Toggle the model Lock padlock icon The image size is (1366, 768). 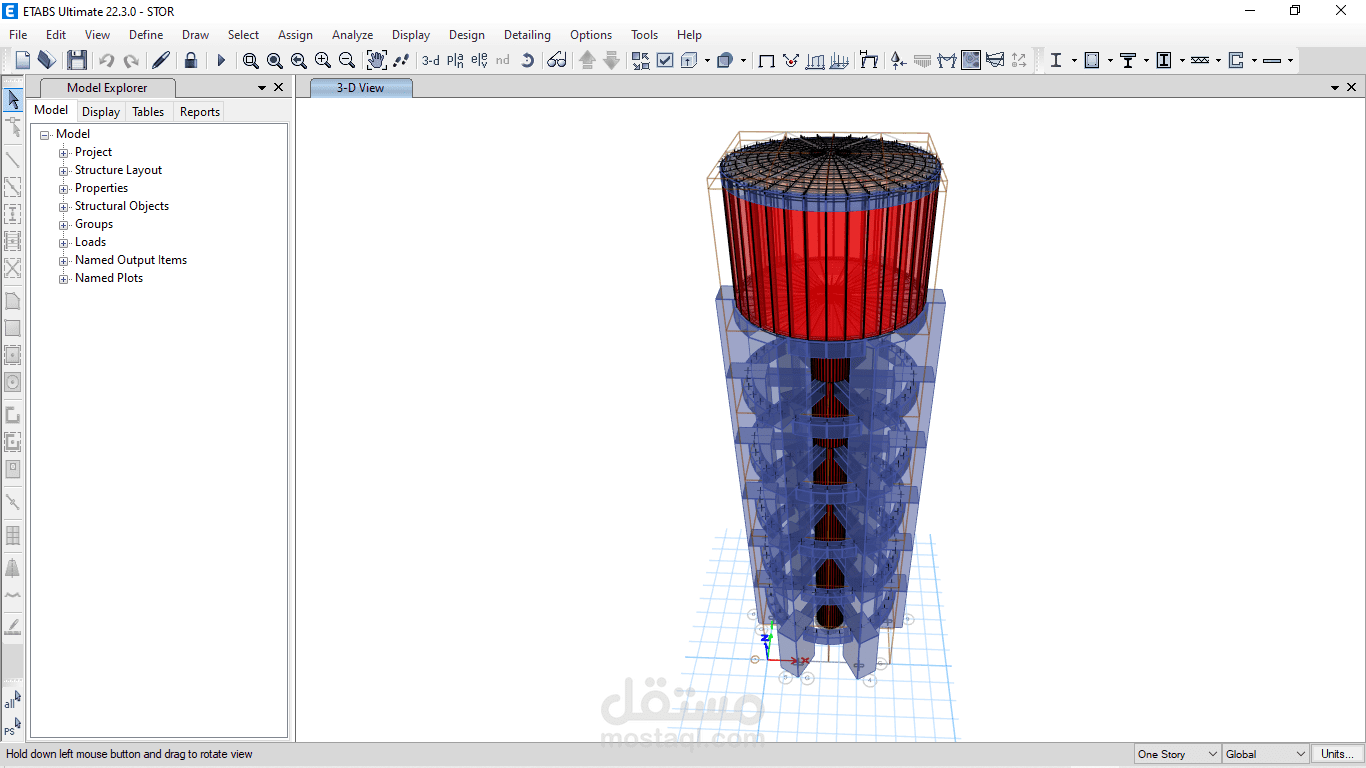(x=191, y=60)
